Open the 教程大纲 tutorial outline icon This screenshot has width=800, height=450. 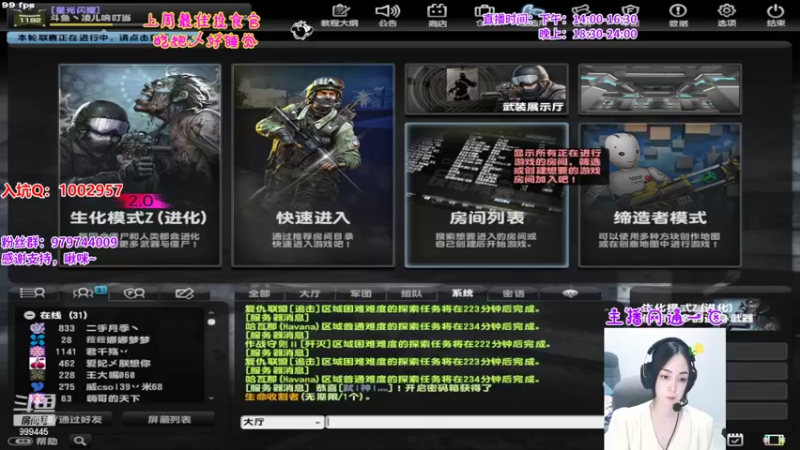[339, 14]
